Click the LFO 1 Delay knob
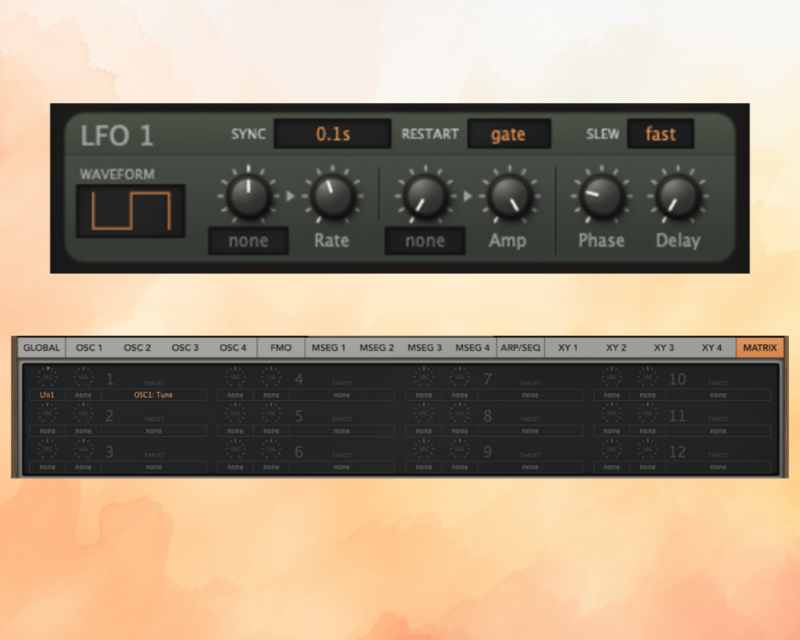 click(x=678, y=196)
